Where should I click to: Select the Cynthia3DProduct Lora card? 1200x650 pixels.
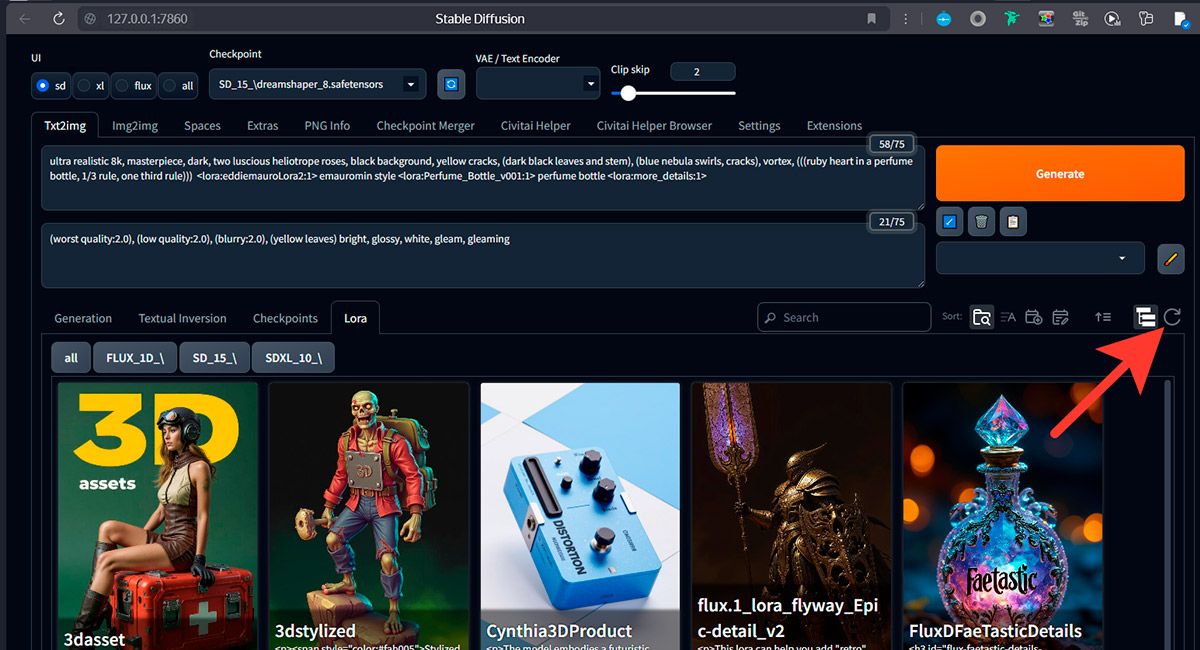point(580,516)
